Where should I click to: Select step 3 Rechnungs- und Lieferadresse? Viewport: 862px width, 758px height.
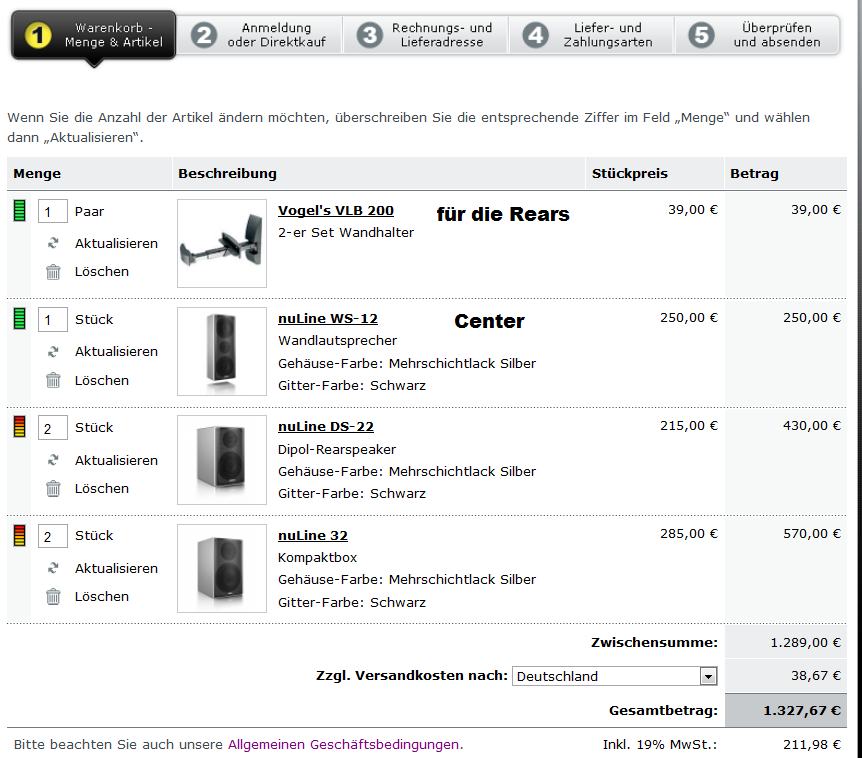pos(425,35)
